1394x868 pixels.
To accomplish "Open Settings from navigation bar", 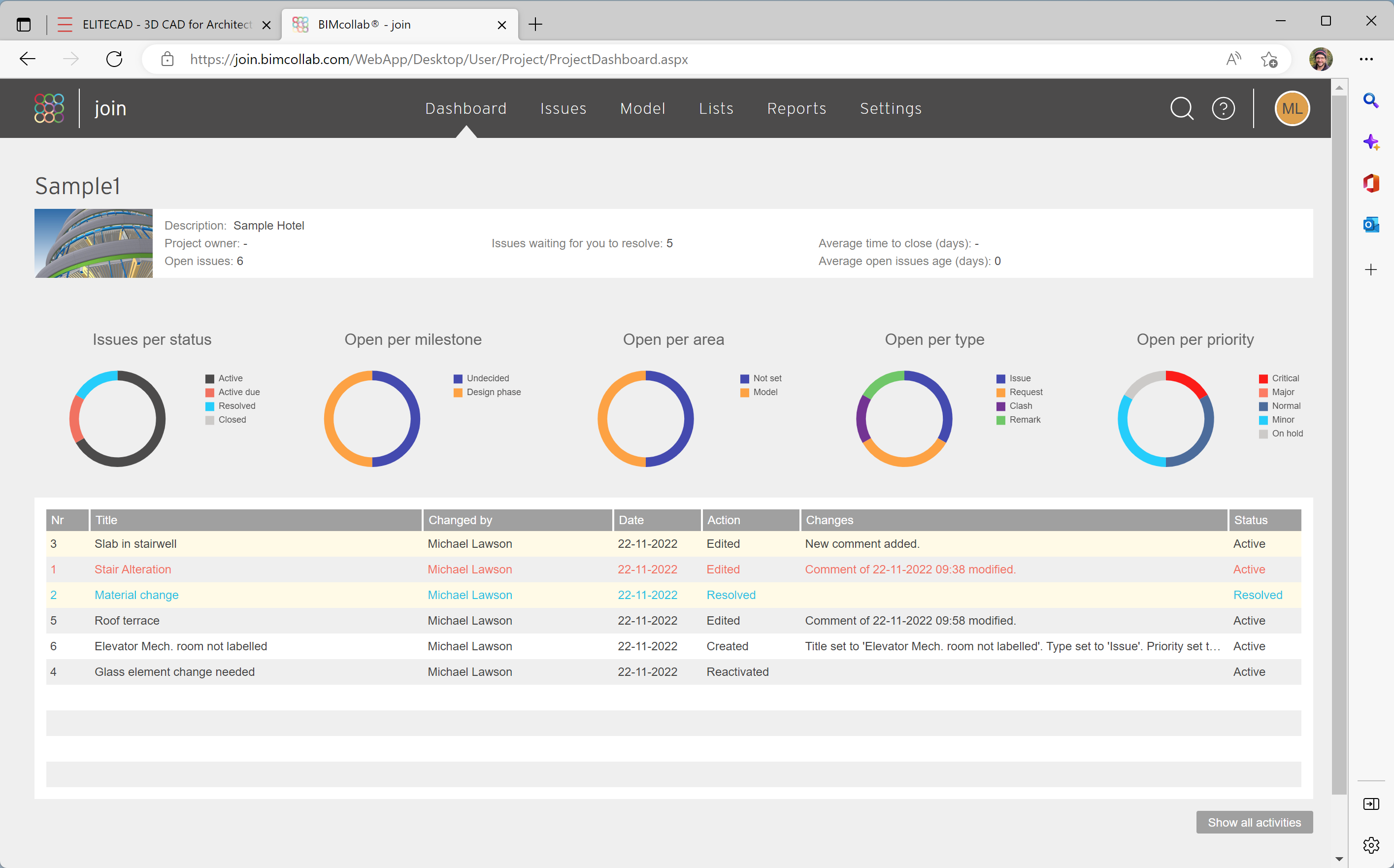I will [x=890, y=108].
